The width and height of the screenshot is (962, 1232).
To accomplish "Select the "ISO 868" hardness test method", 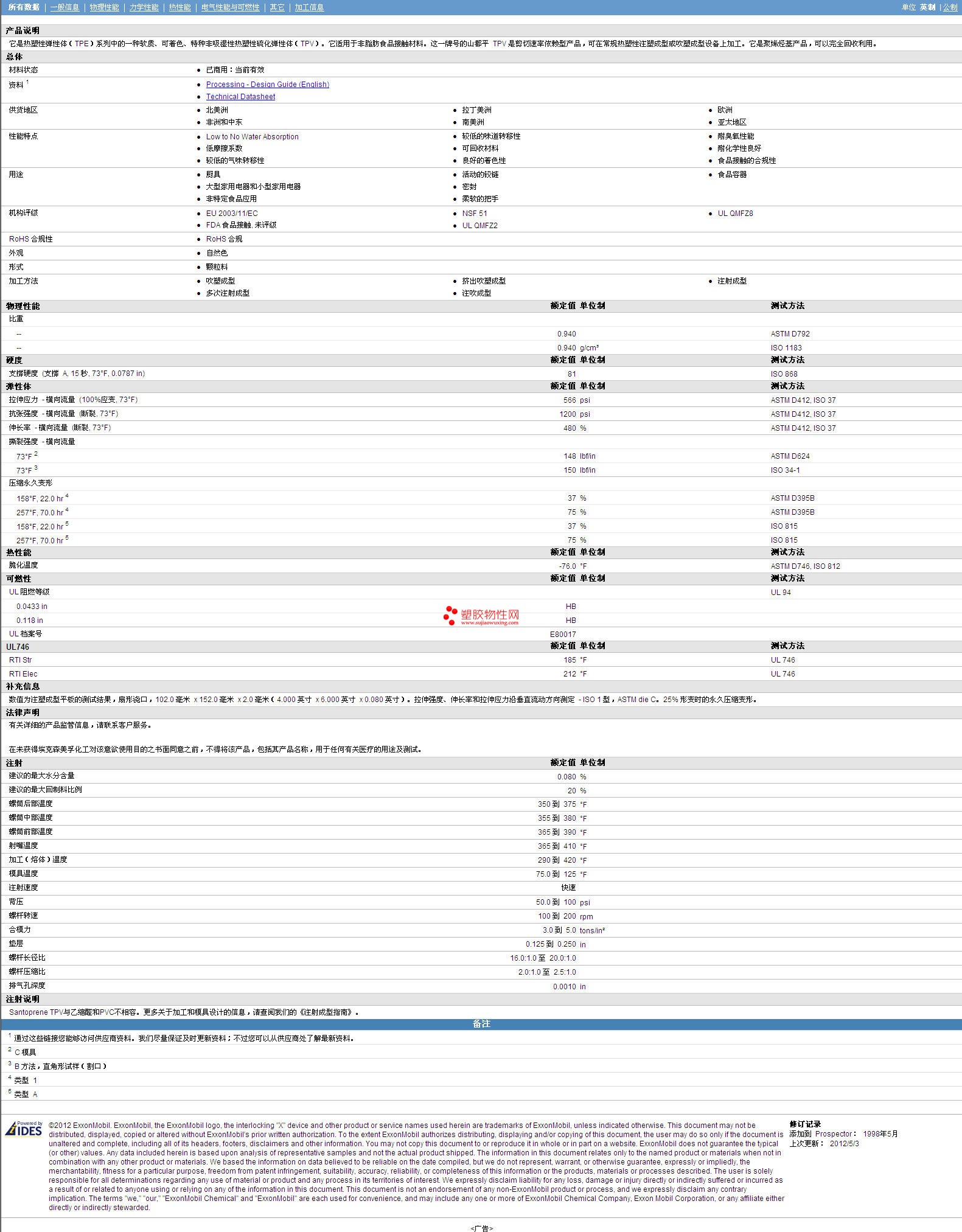I will [x=784, y=374].
